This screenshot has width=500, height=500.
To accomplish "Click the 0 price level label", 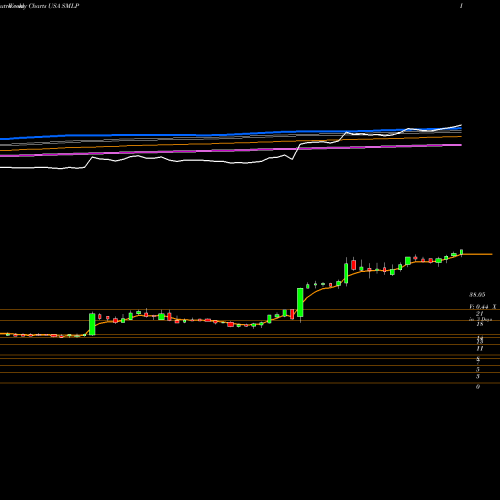I will (478, 387).
